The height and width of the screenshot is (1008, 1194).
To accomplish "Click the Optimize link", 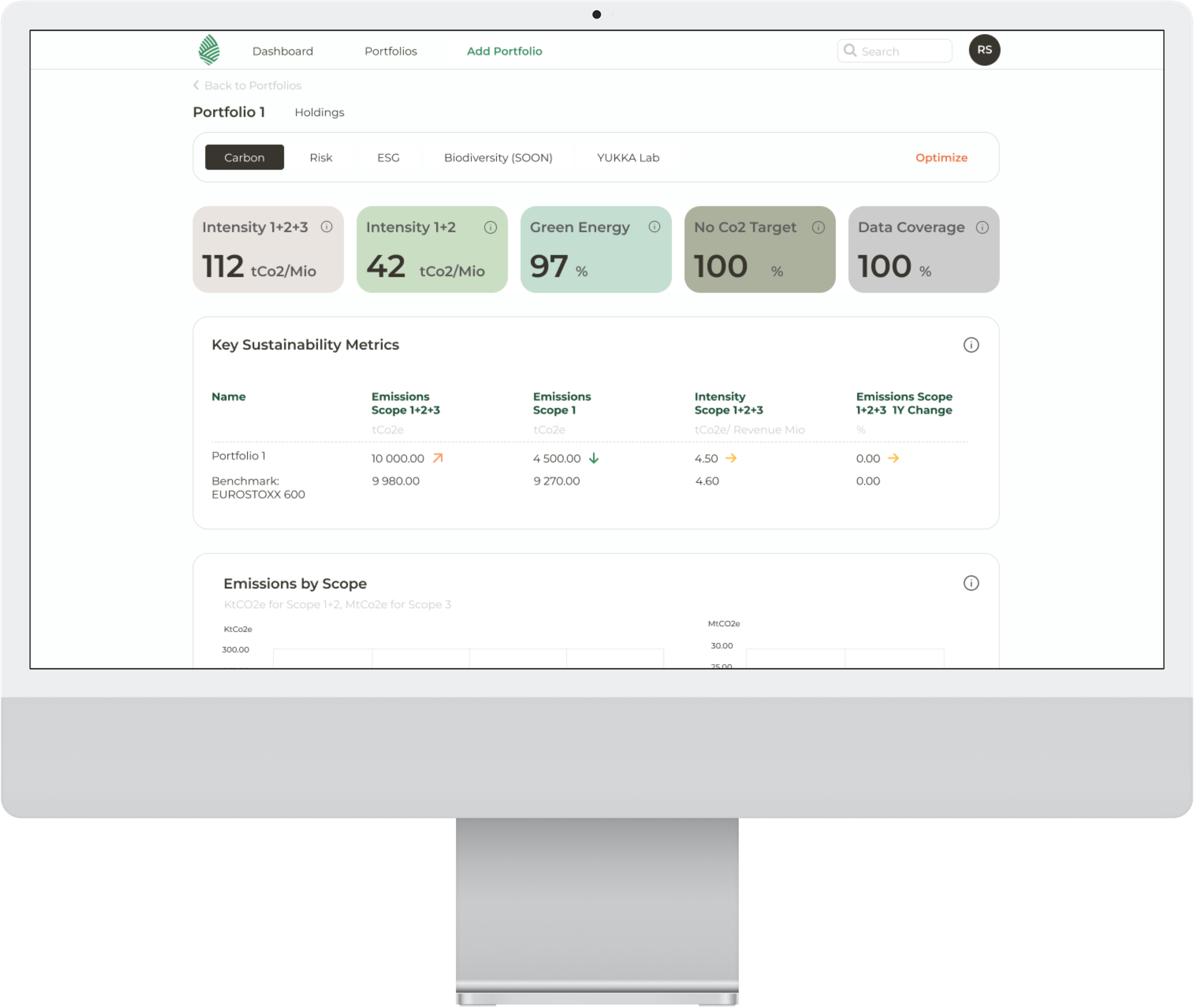I will (942, 157).
